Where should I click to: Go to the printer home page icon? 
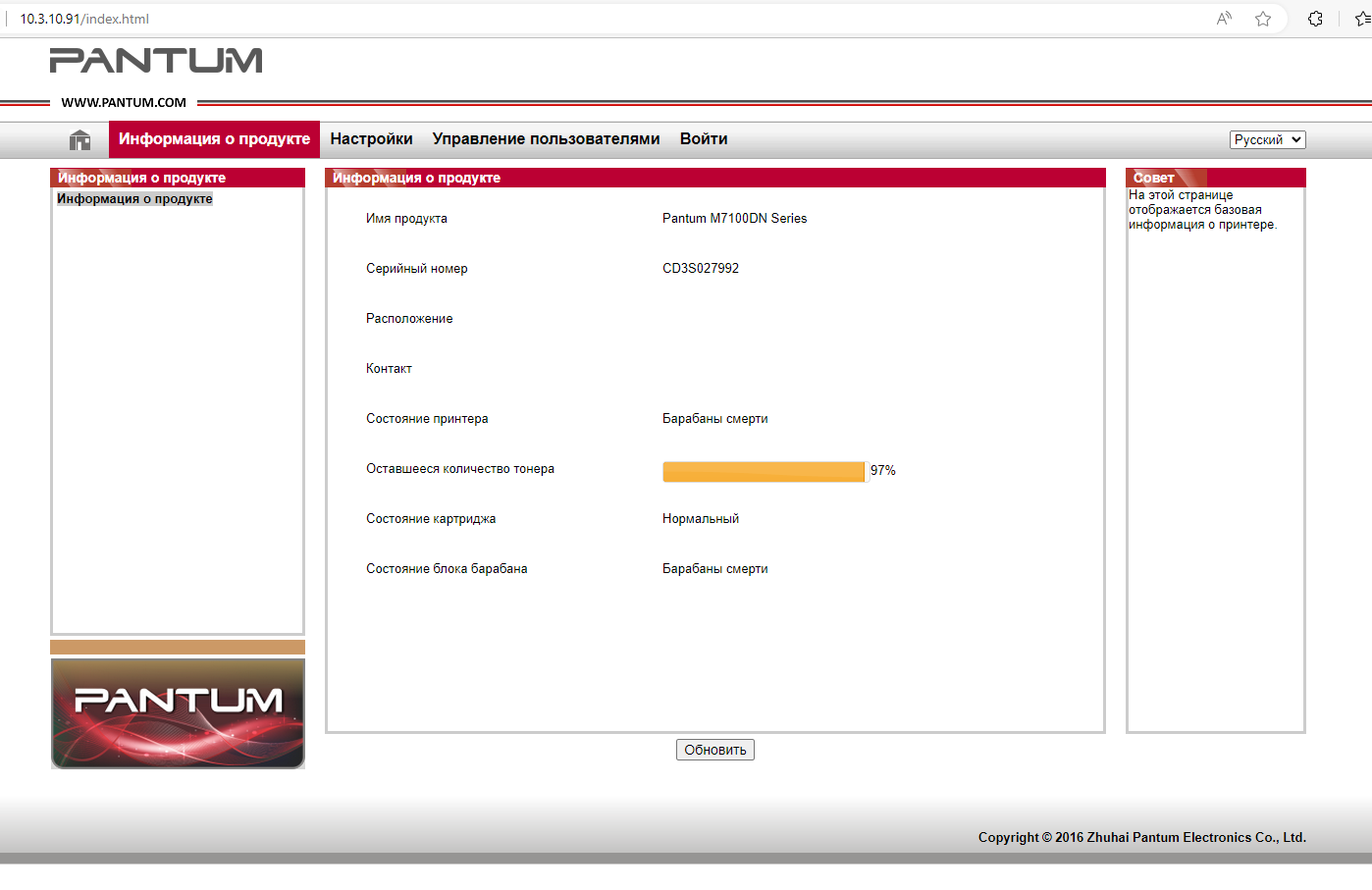click(x=79, y=140)
